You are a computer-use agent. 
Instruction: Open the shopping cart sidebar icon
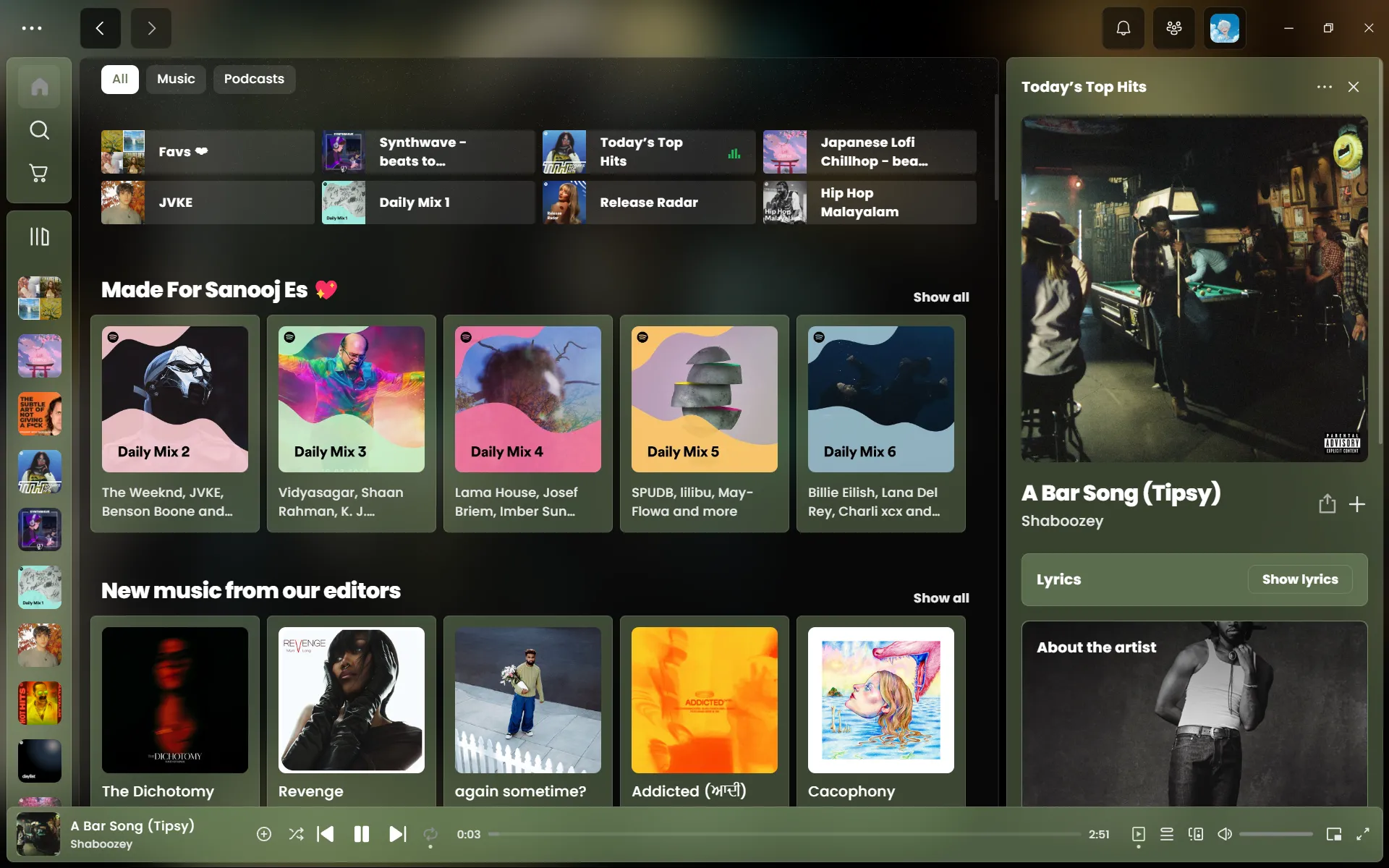39,174
